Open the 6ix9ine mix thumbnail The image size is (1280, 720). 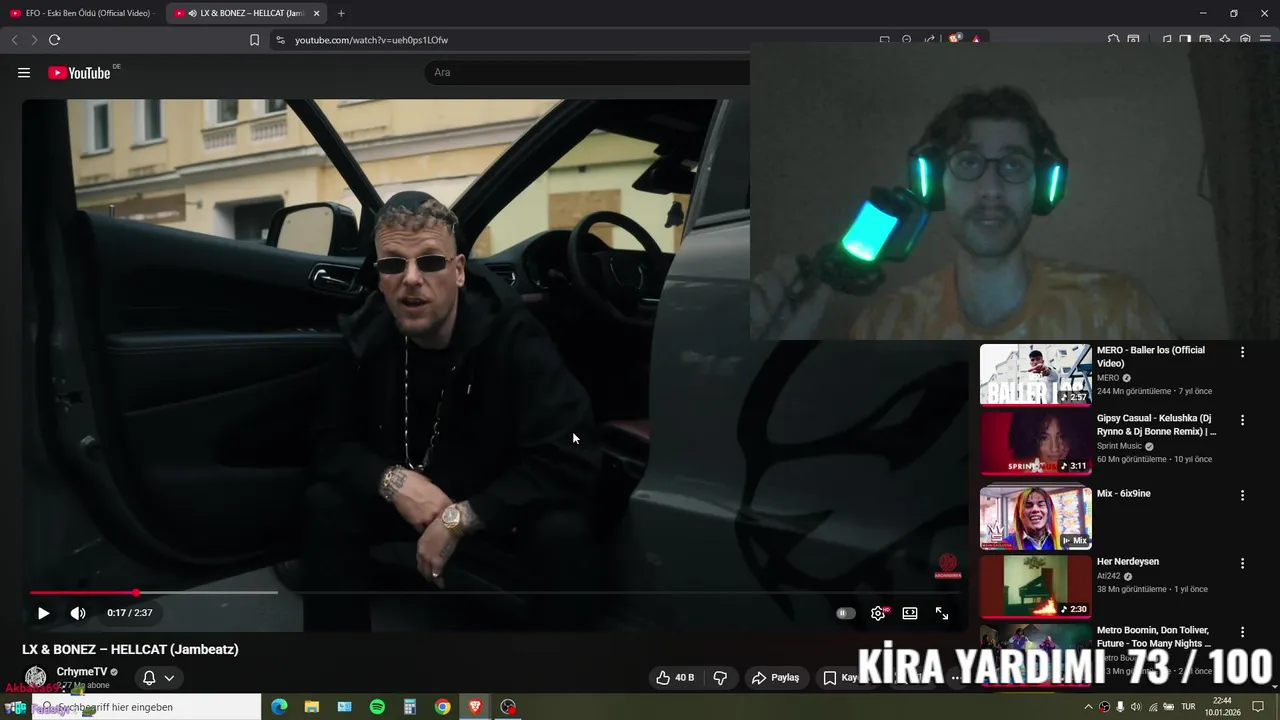tap(1035, 518)
